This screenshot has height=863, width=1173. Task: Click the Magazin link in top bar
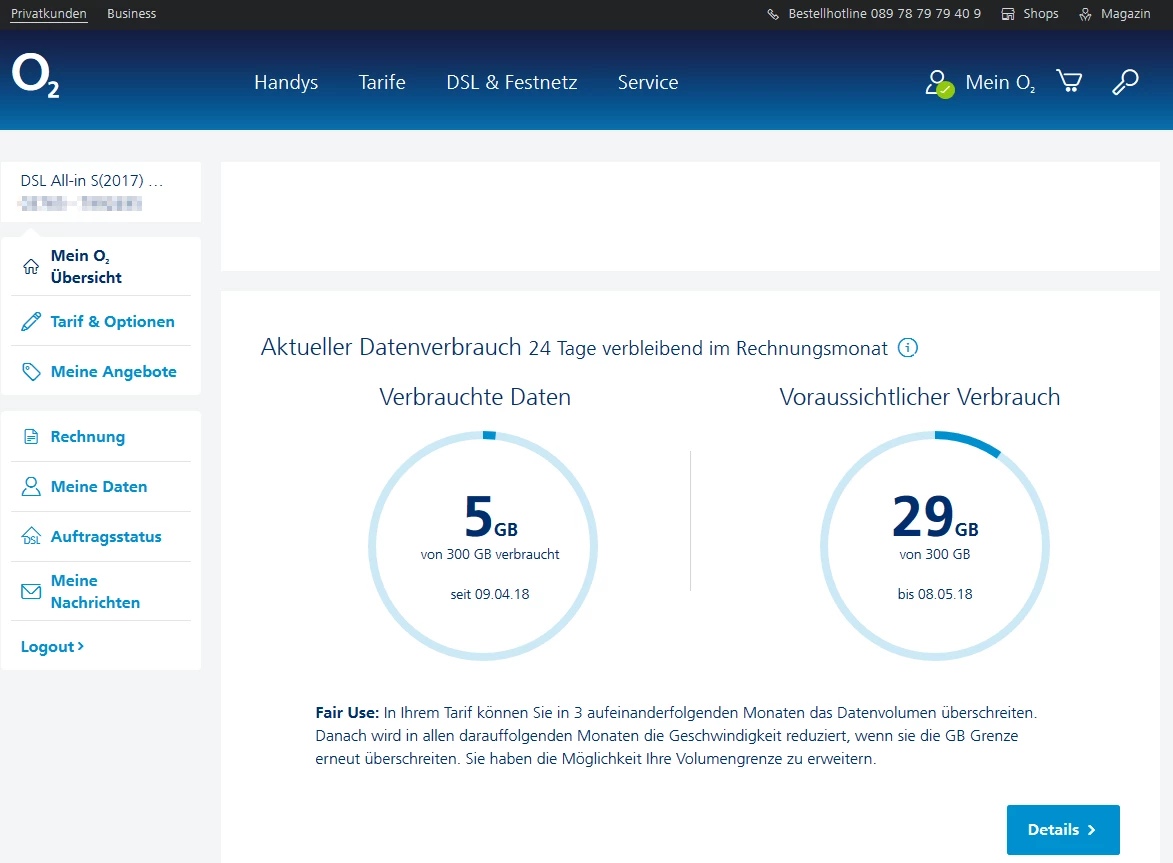point(1125,13)
